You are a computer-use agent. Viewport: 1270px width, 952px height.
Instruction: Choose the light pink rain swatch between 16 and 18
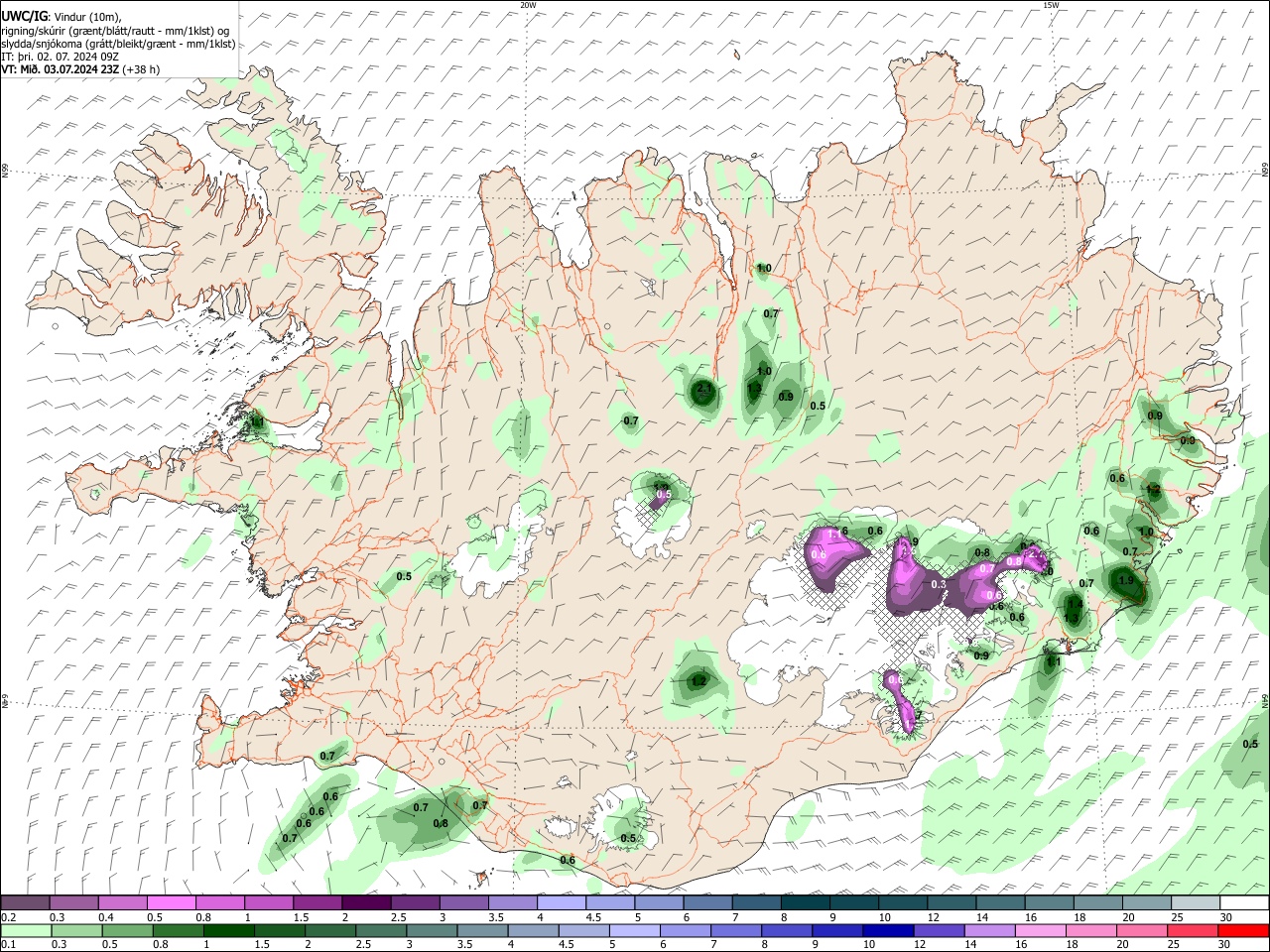(x=1041, y=931)
